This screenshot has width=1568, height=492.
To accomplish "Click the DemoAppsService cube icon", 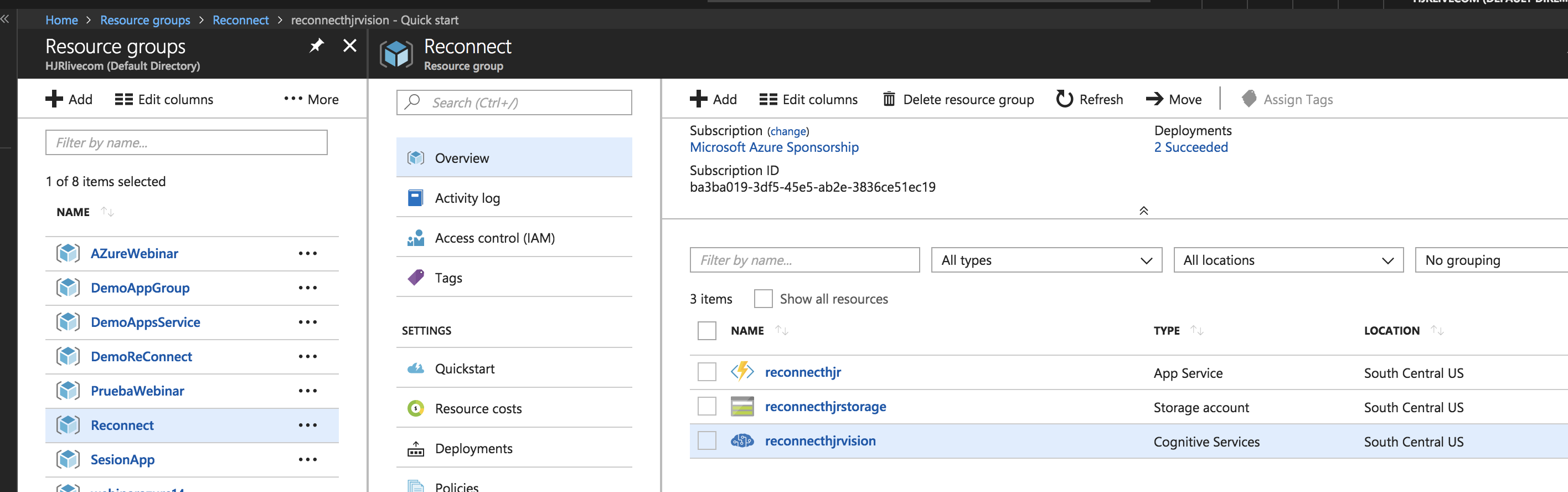I will click(68, 321).
